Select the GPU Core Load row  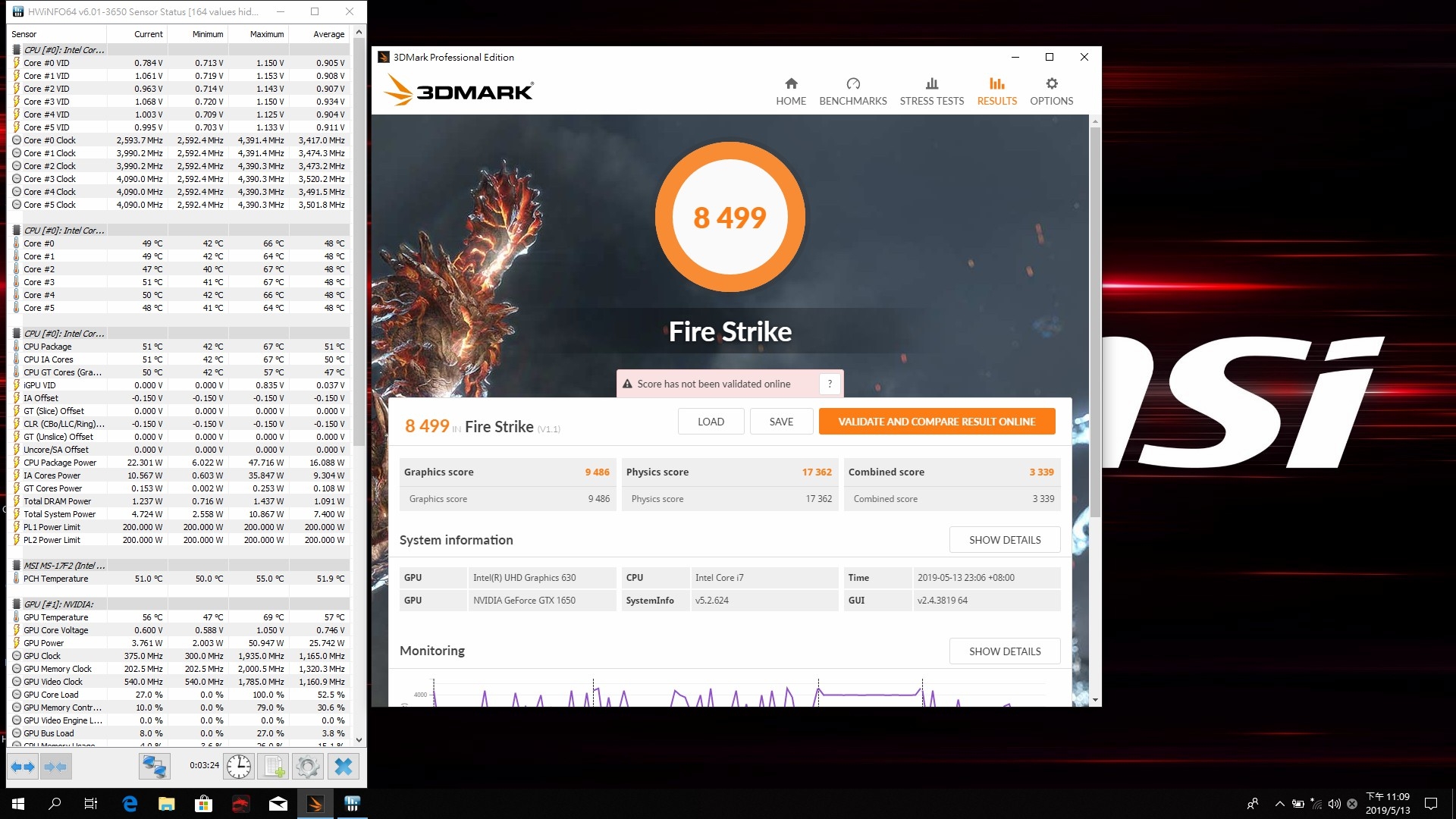pyautogui.click(x=180, y=695)
